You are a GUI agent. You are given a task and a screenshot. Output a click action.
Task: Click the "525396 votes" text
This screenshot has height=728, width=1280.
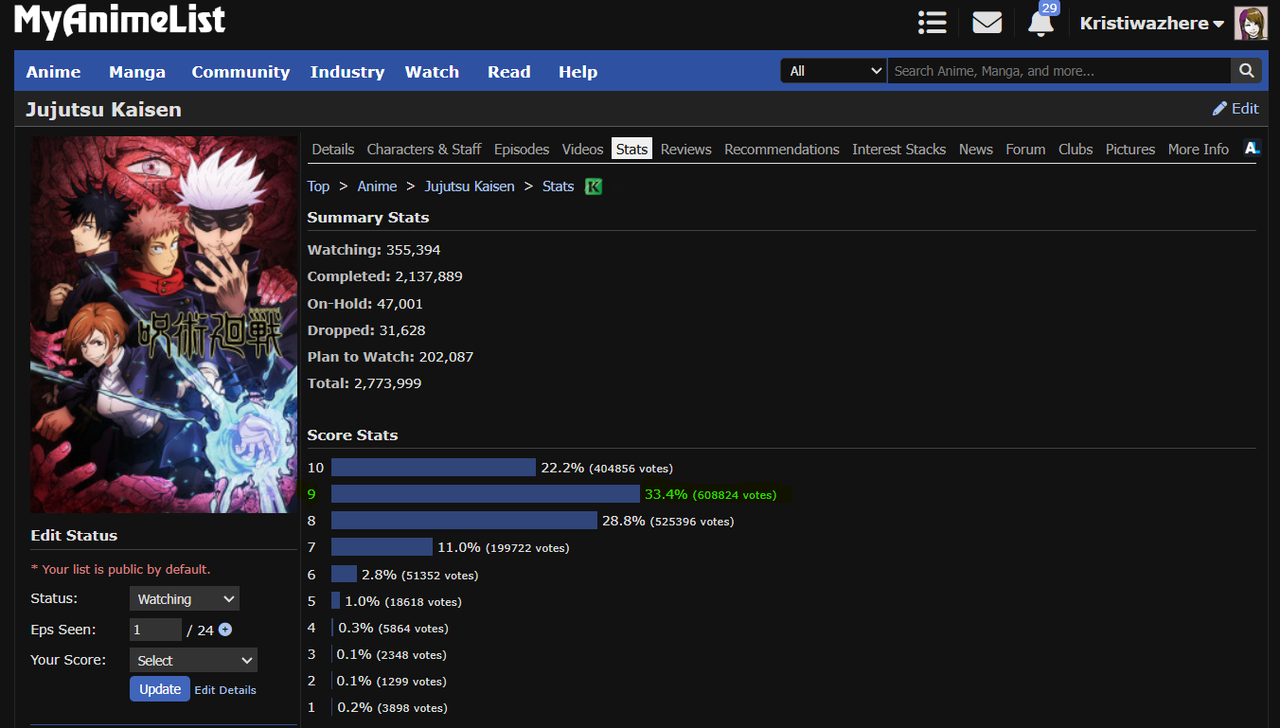click(692, 522)
